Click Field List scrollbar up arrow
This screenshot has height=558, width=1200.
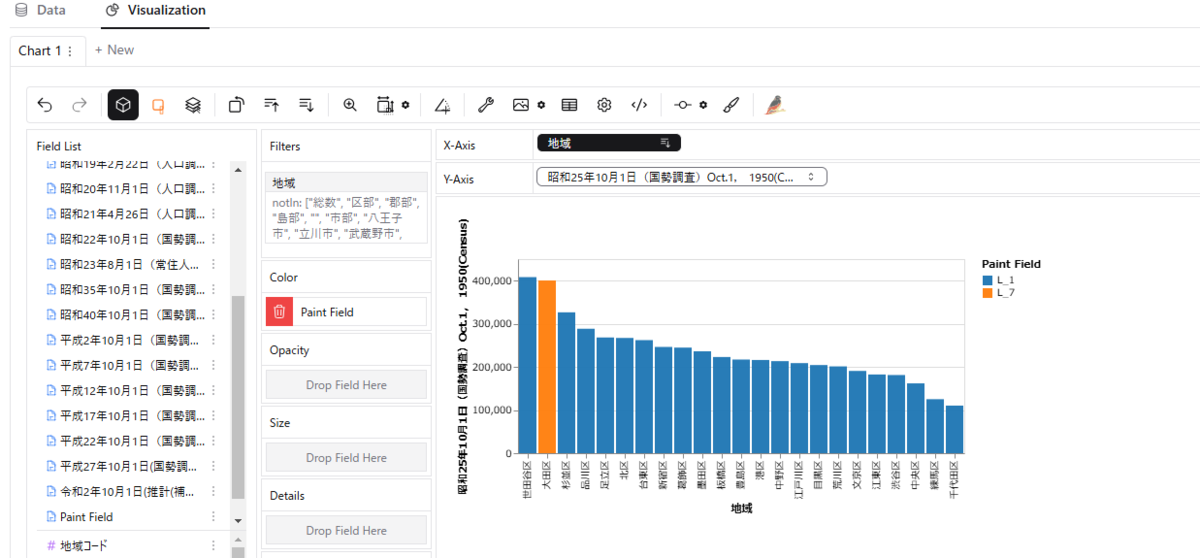[237, 170]
